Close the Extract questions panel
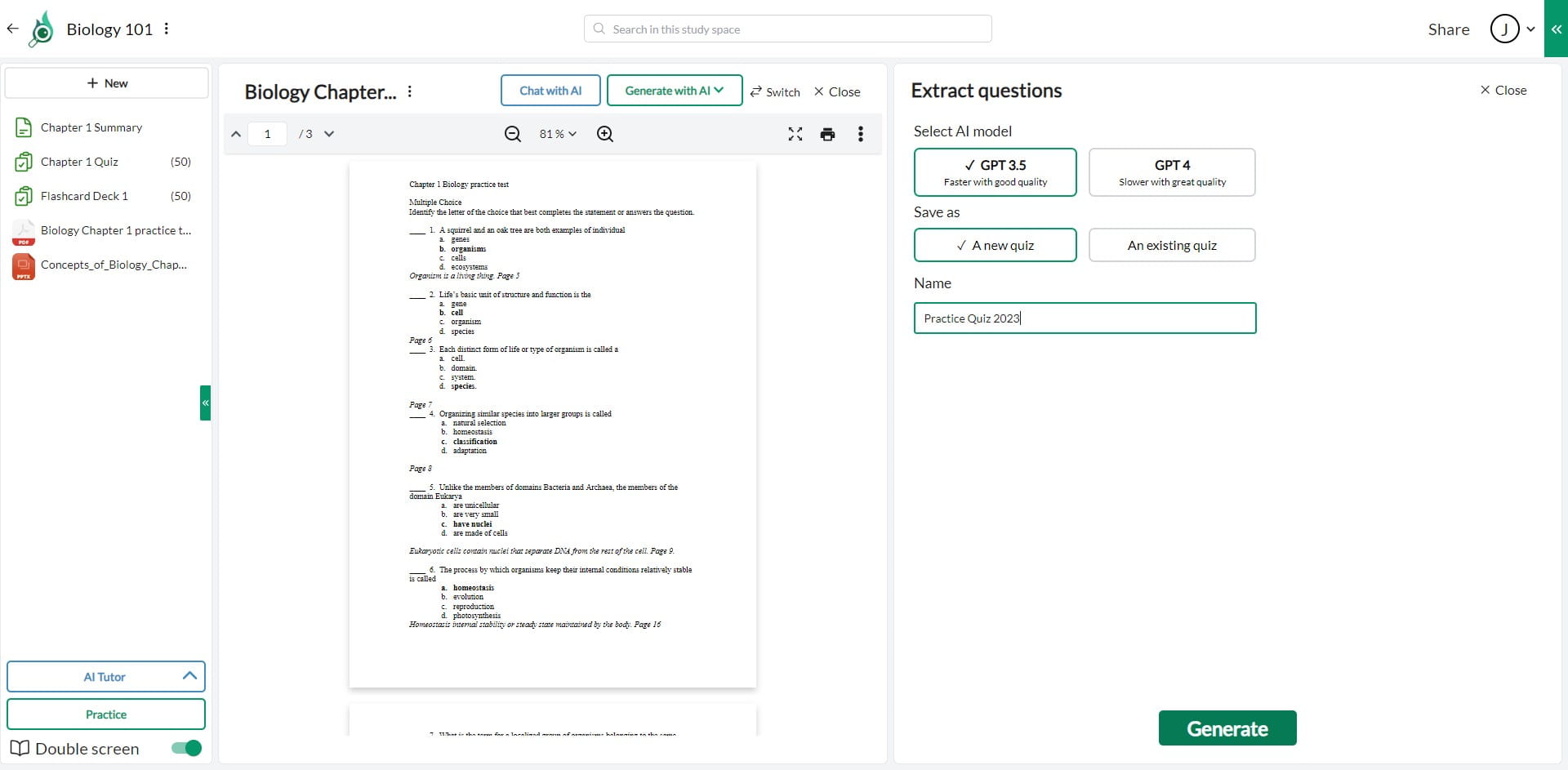 [x=1503, y=90]
